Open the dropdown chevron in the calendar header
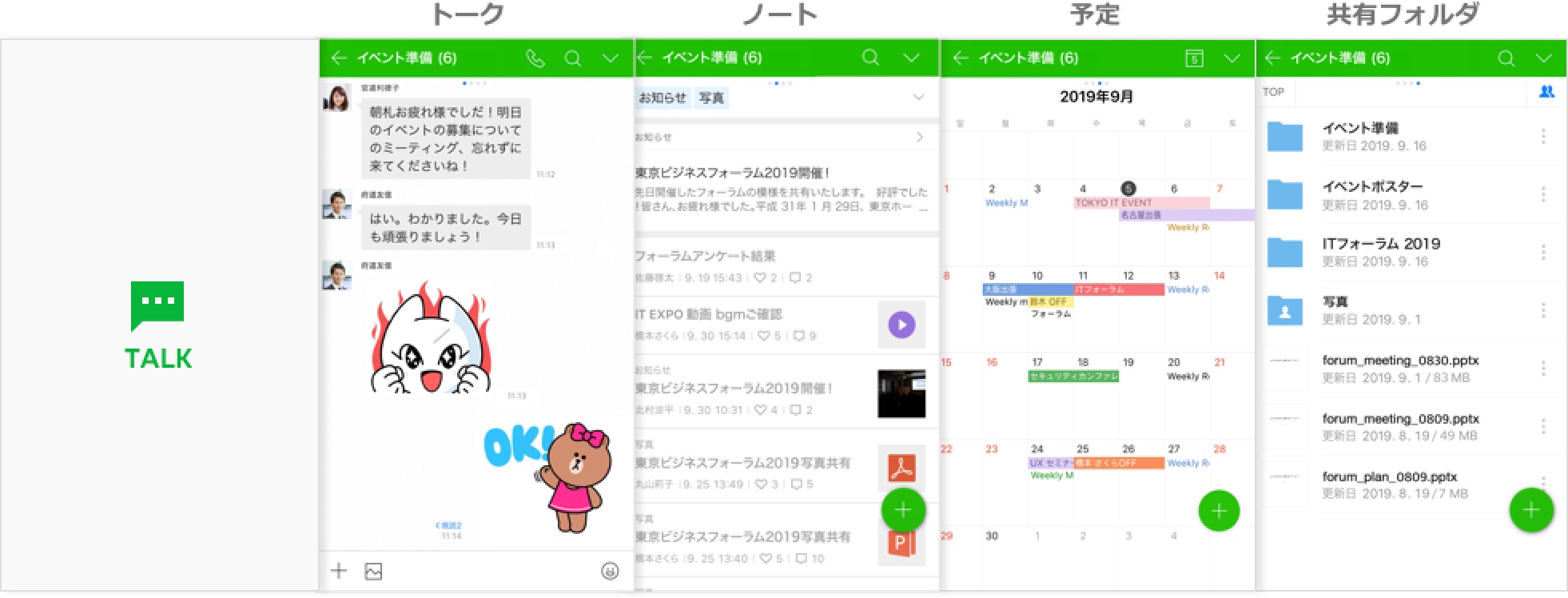 pyautogui.click(x=1232, y=58)
